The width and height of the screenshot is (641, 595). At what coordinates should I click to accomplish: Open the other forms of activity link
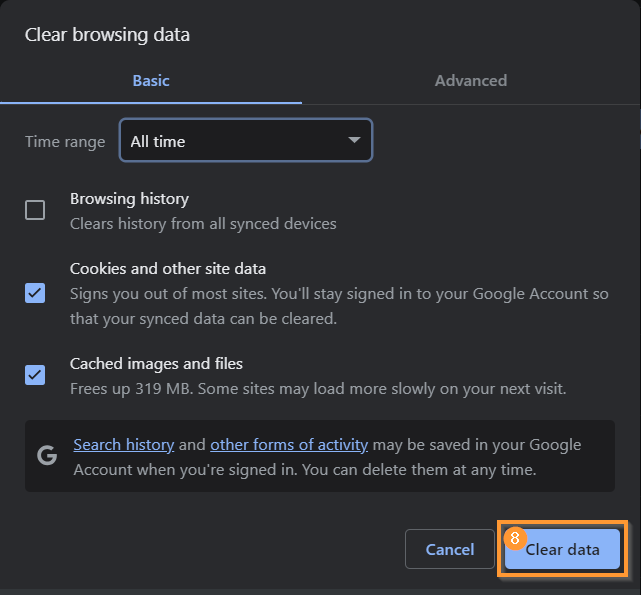(x=289, y=445)
